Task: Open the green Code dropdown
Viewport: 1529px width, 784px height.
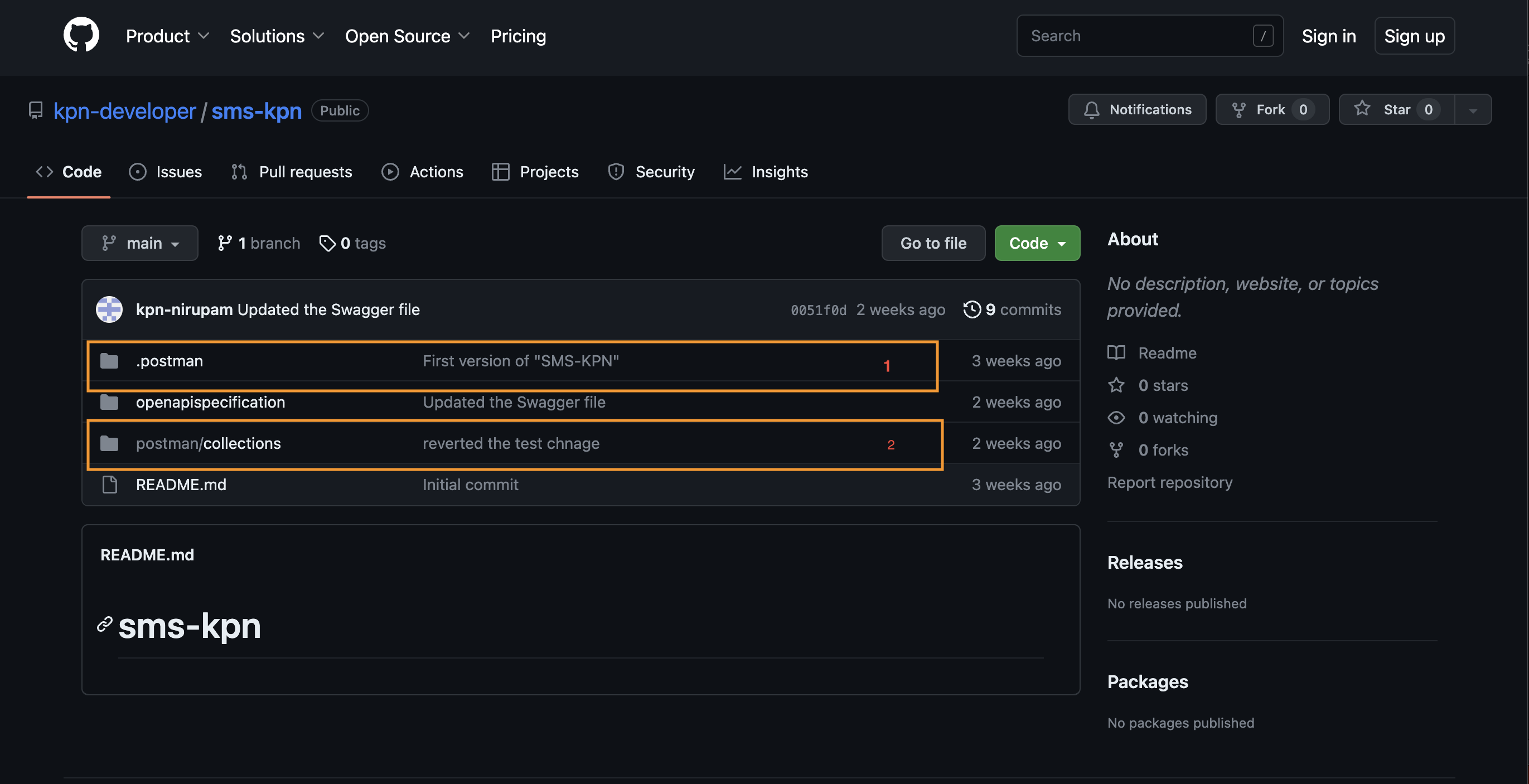Action: pyautogui.click(x=1037, y=243)
